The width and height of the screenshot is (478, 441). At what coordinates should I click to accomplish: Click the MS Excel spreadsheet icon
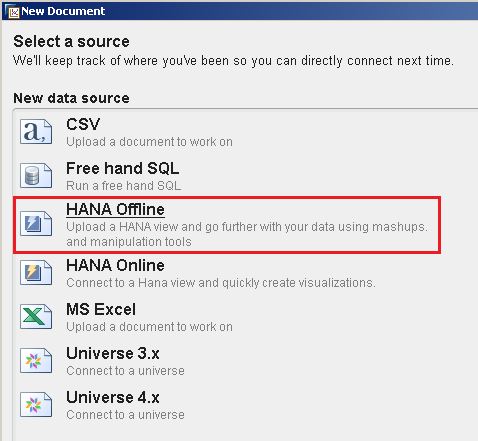[36, 316]
